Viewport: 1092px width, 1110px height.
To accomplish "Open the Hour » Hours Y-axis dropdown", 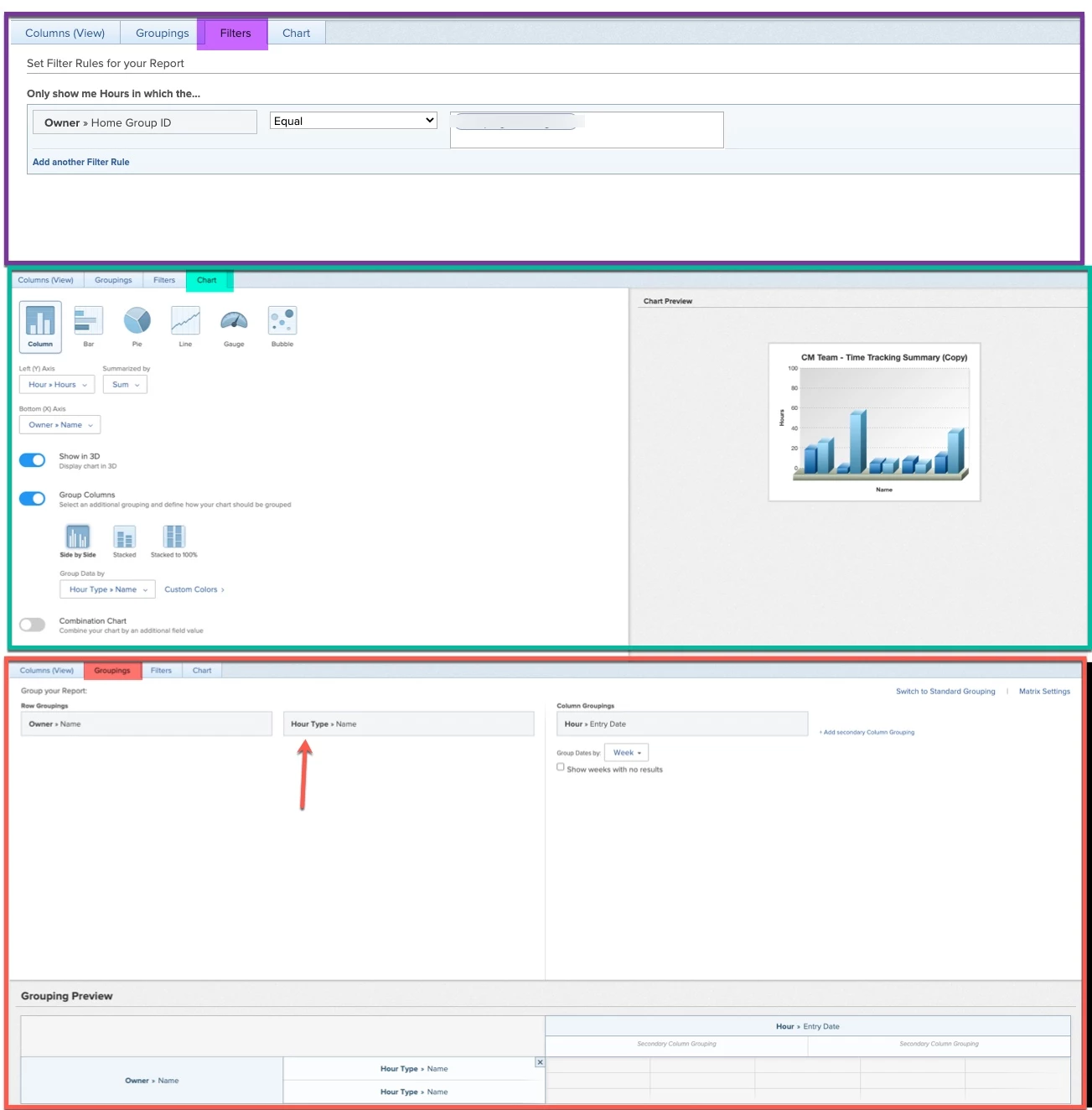I will pos(57,385).
